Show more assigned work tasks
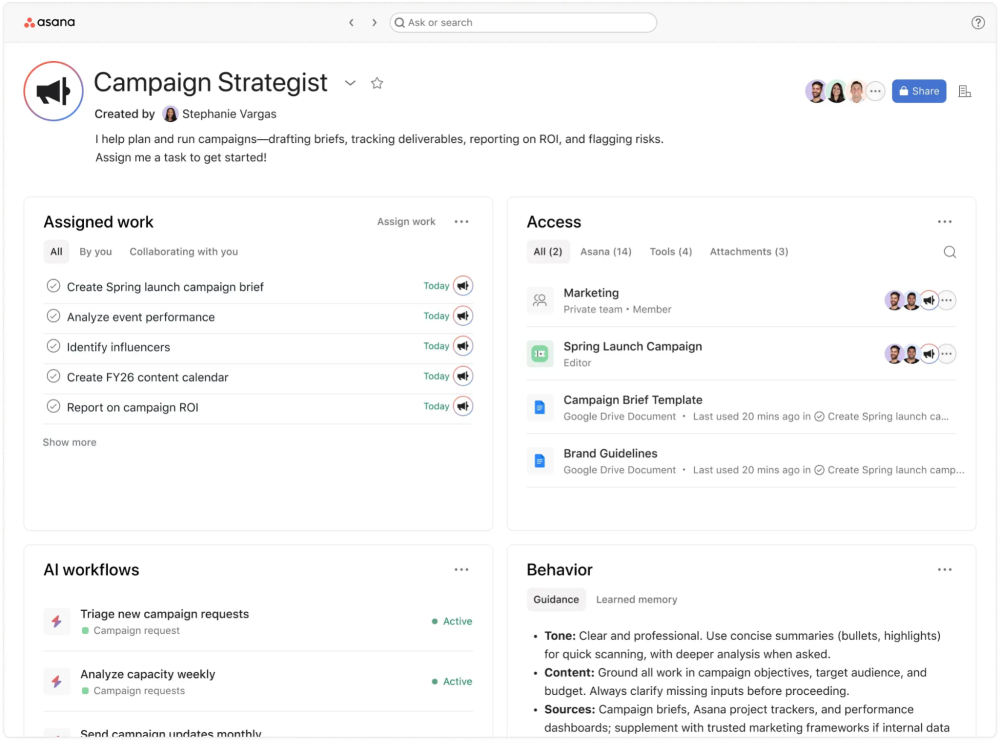 (70, 442)
